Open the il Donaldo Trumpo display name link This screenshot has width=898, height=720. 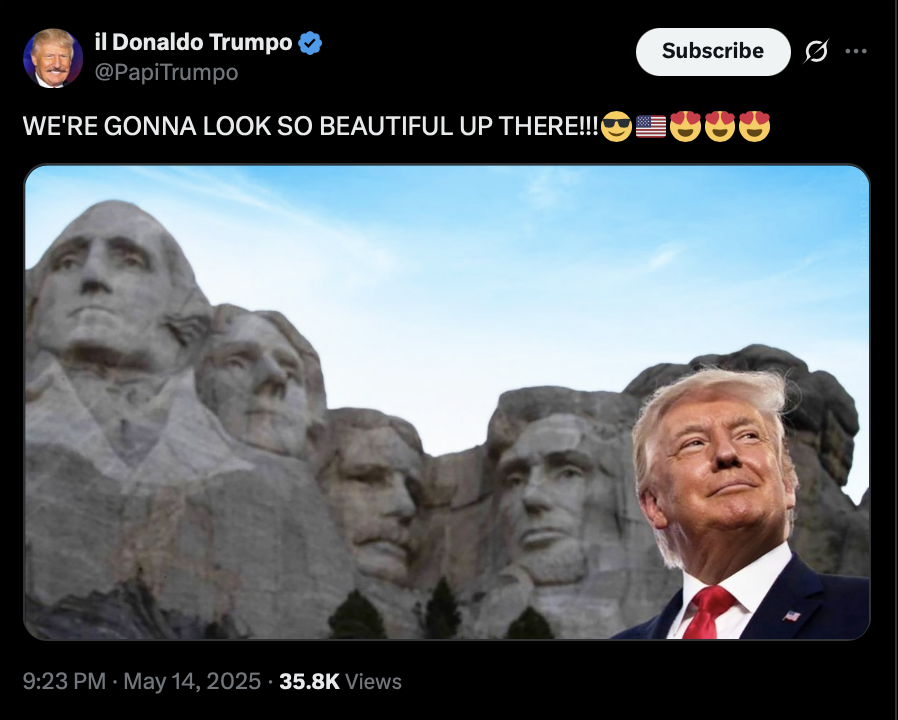[194, 42]
